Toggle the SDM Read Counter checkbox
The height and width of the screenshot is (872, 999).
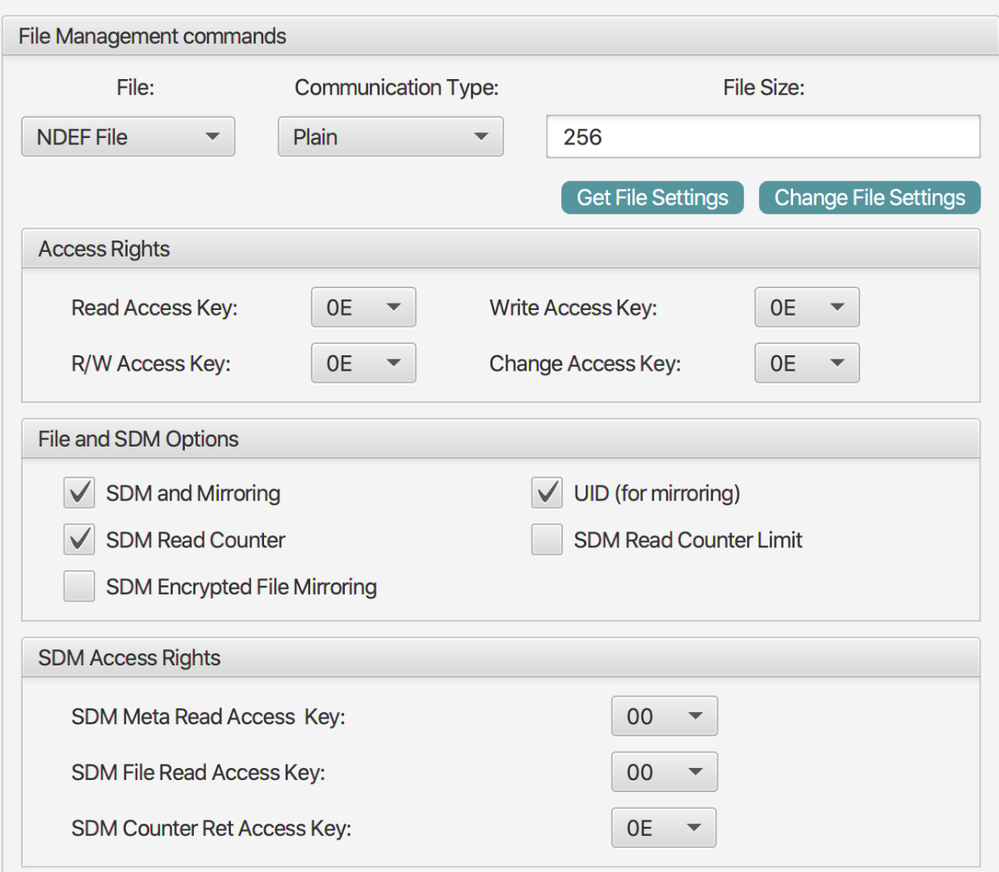[79, 540]
